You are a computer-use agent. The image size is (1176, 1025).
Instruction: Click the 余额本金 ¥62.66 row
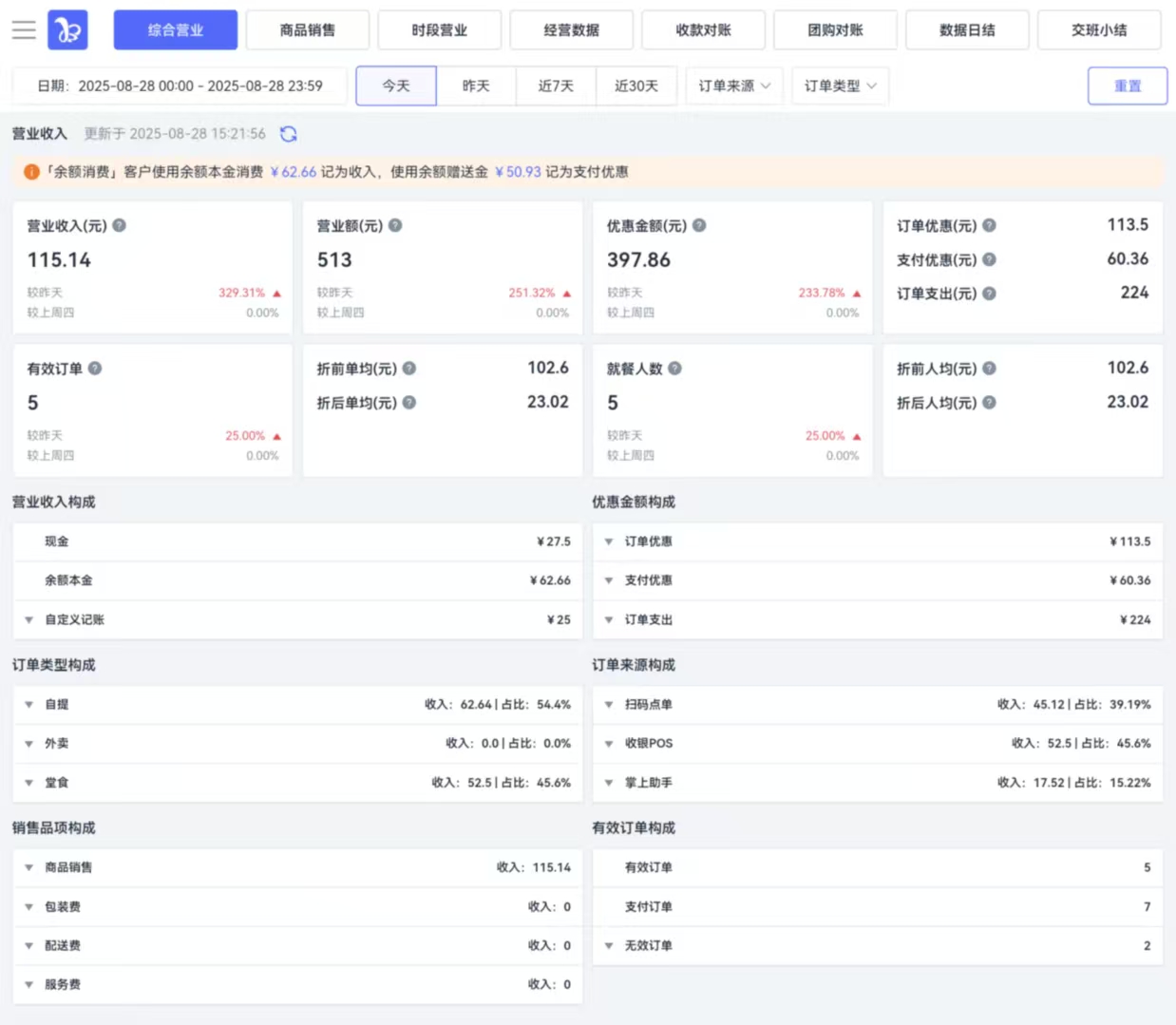click(297, 580)
